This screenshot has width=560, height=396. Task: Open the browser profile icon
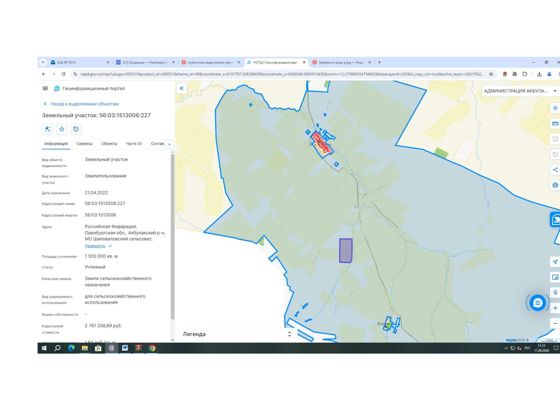549,74
